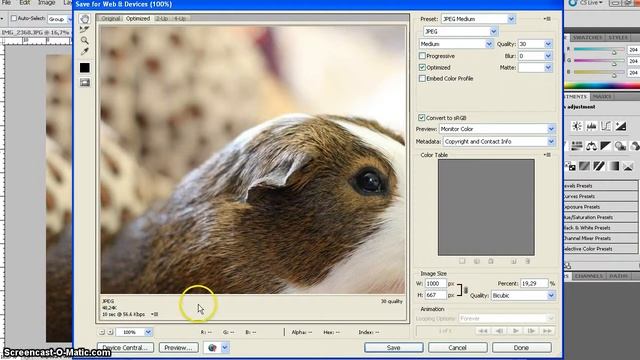Click the browser preview globe icon

pyautogui.click(x=212, y=348)
